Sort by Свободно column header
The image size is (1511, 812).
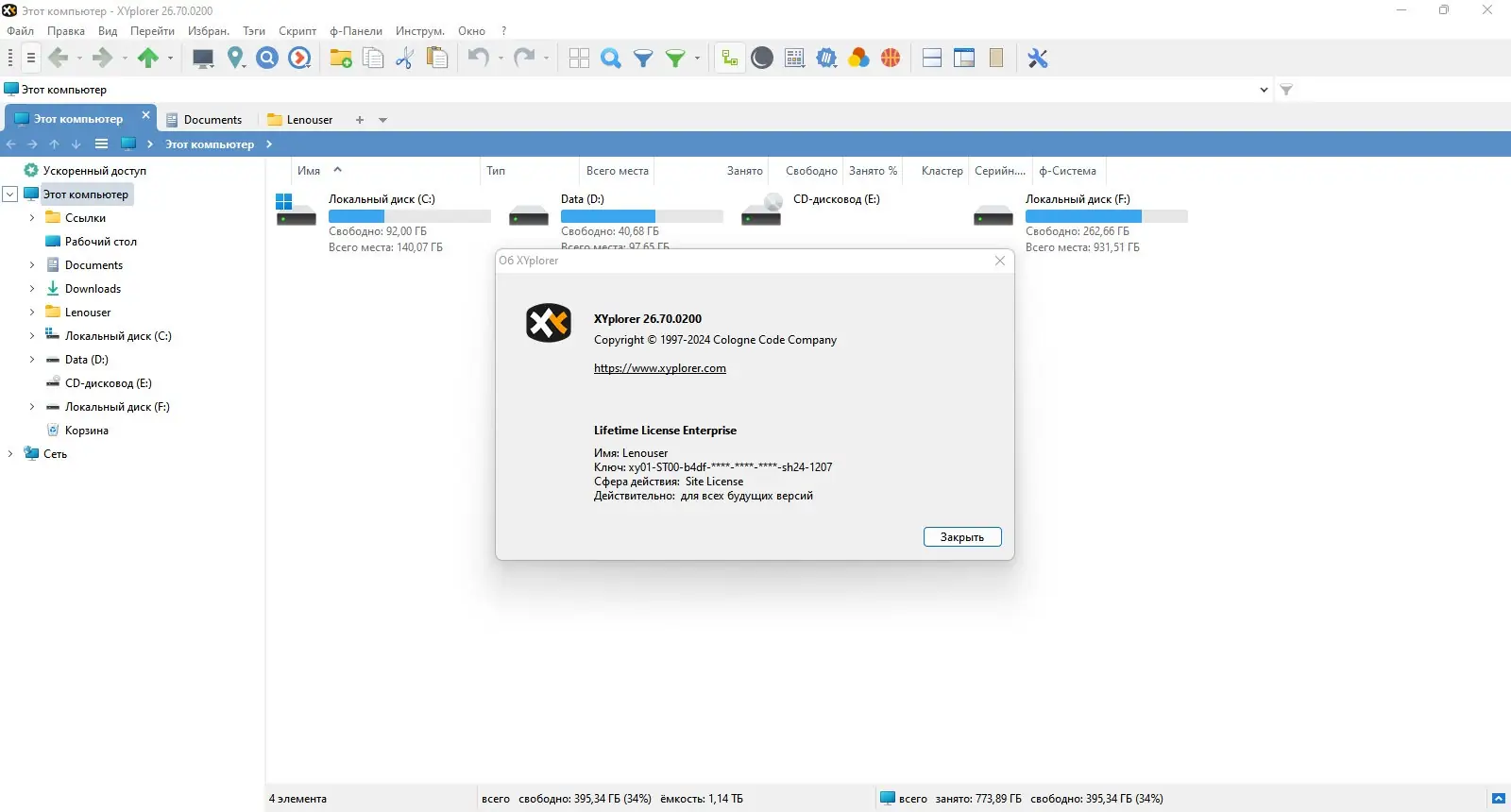point(811,171)
